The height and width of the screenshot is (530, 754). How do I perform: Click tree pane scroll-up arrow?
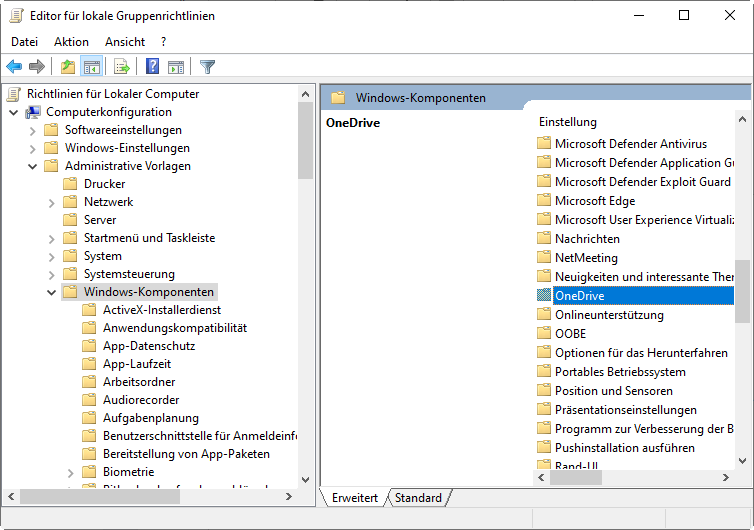click(305, 94)
